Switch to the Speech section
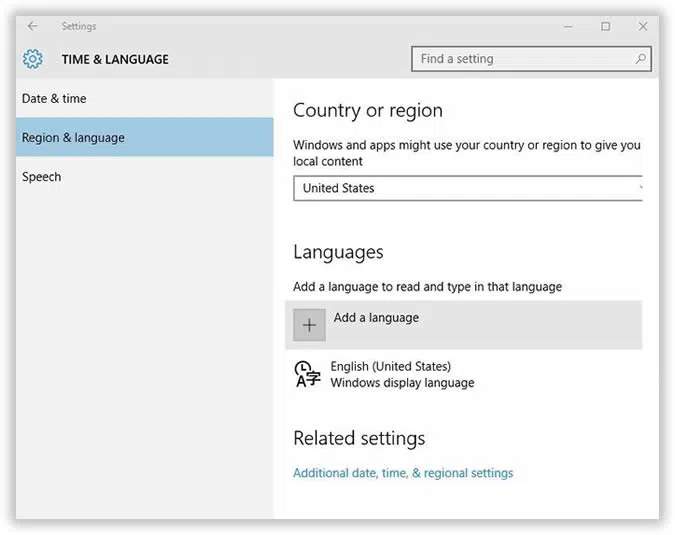675x535 pixels. point(42,176)
